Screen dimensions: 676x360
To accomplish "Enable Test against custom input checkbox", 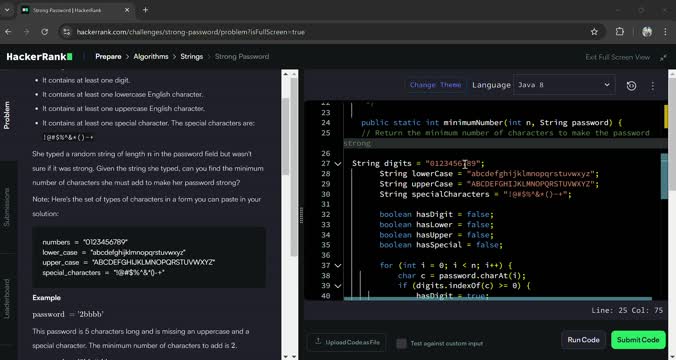I will coord(401,343).
